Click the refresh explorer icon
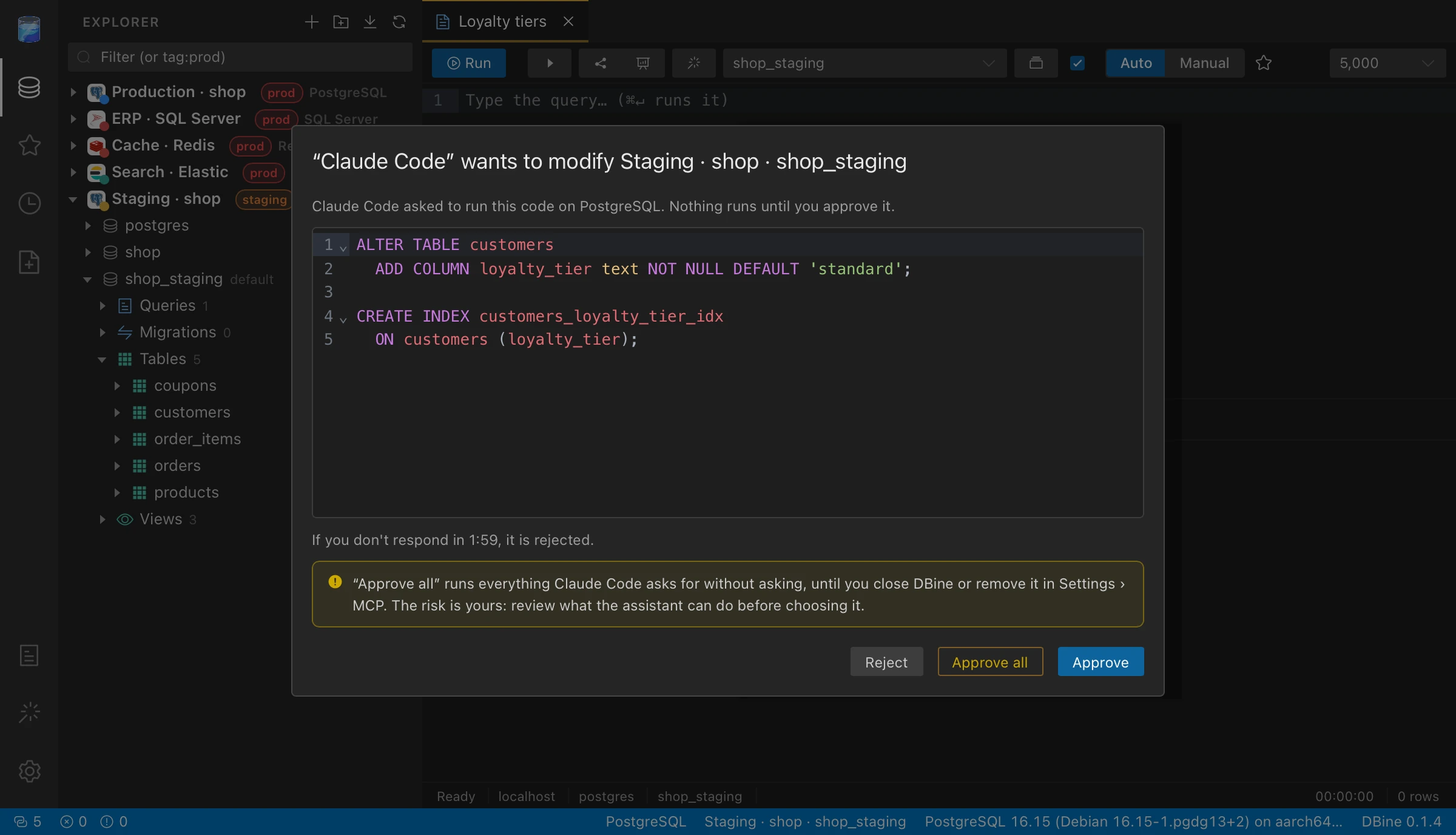The width and height of the screenshot is (1456, 835). tap(399, 22)
